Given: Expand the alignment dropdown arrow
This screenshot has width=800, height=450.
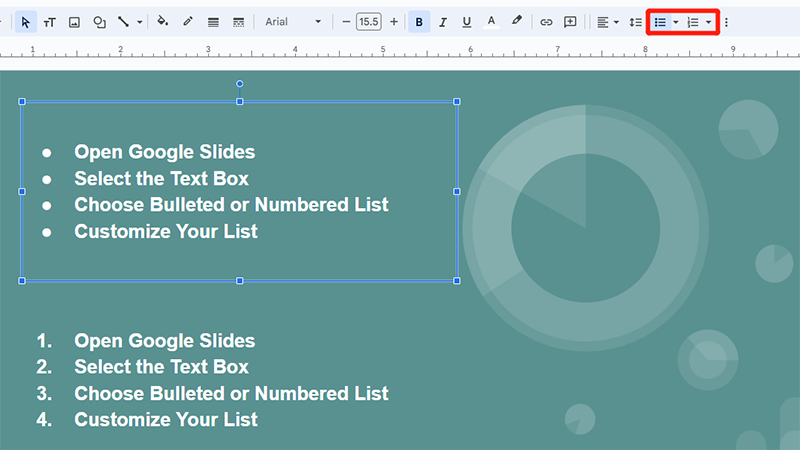Looking at the screenshot, I should click(x=616, y=22).
